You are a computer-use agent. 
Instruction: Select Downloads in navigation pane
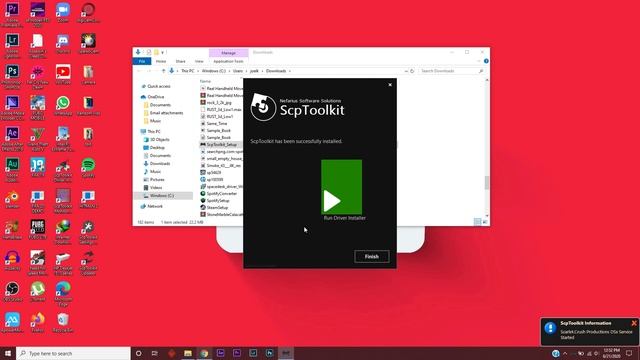(160, 163)
